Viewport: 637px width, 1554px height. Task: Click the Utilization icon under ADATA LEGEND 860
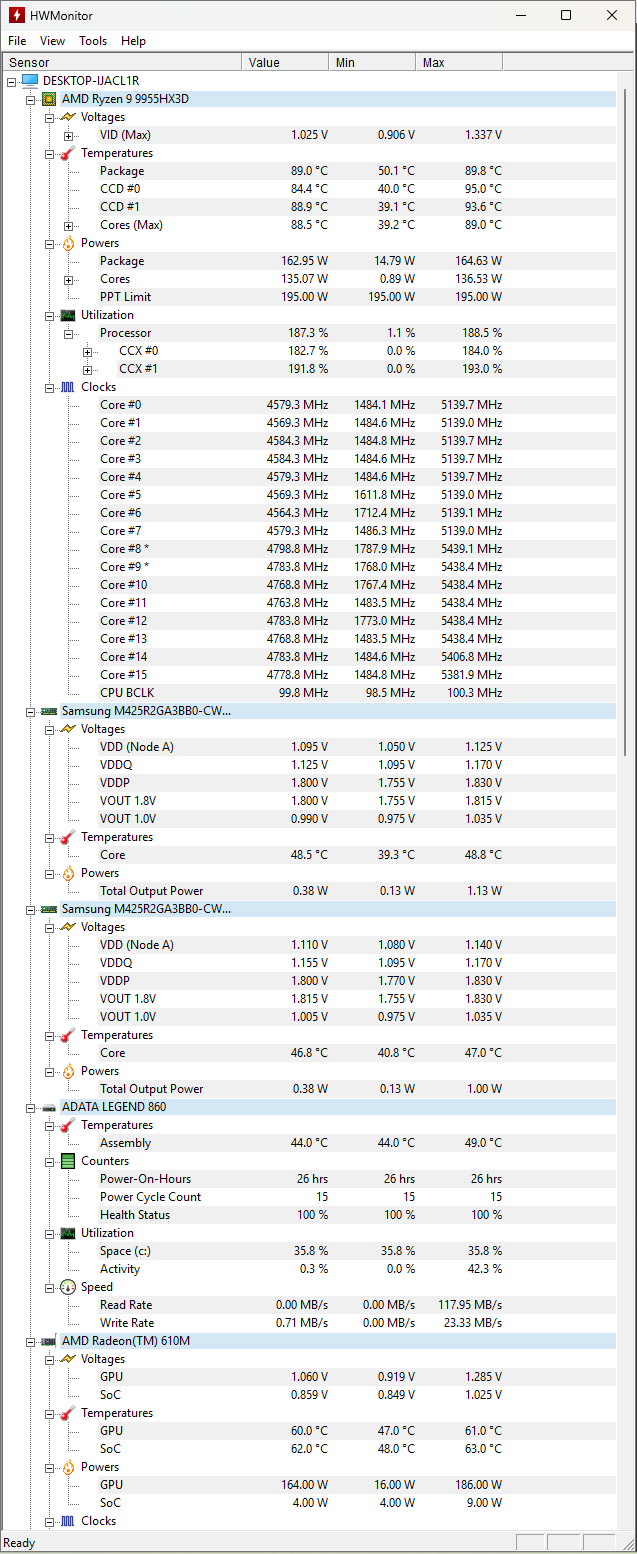tap(68, 1233)
